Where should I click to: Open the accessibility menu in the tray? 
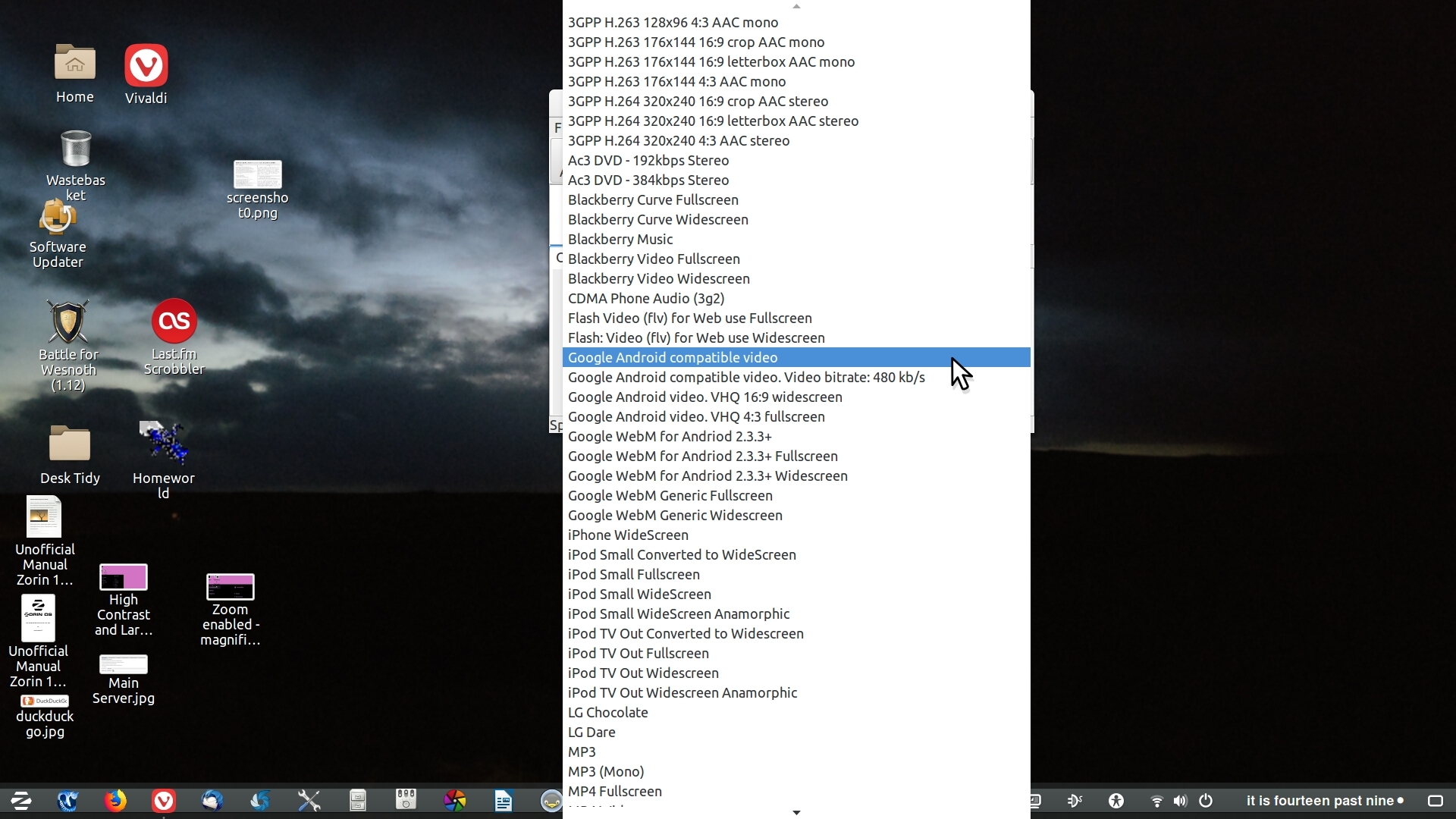[1116, 801]
